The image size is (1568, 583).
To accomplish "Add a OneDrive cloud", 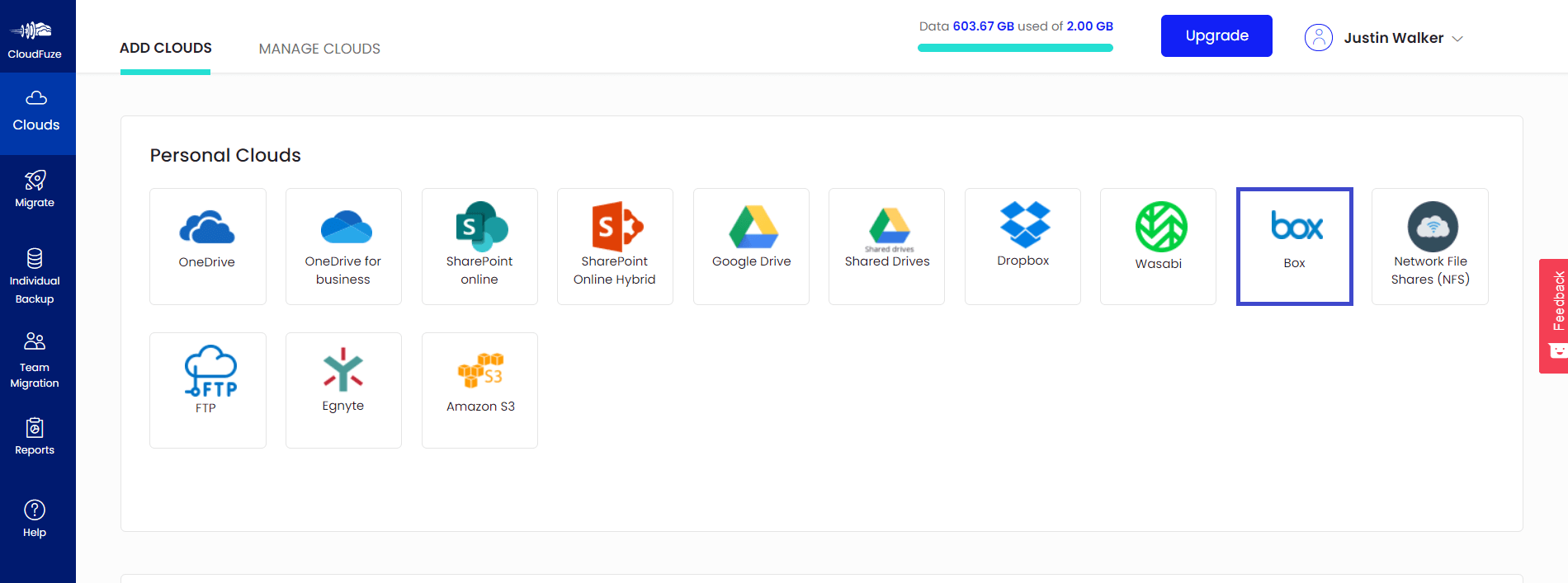I will click(x=208, y=247).
